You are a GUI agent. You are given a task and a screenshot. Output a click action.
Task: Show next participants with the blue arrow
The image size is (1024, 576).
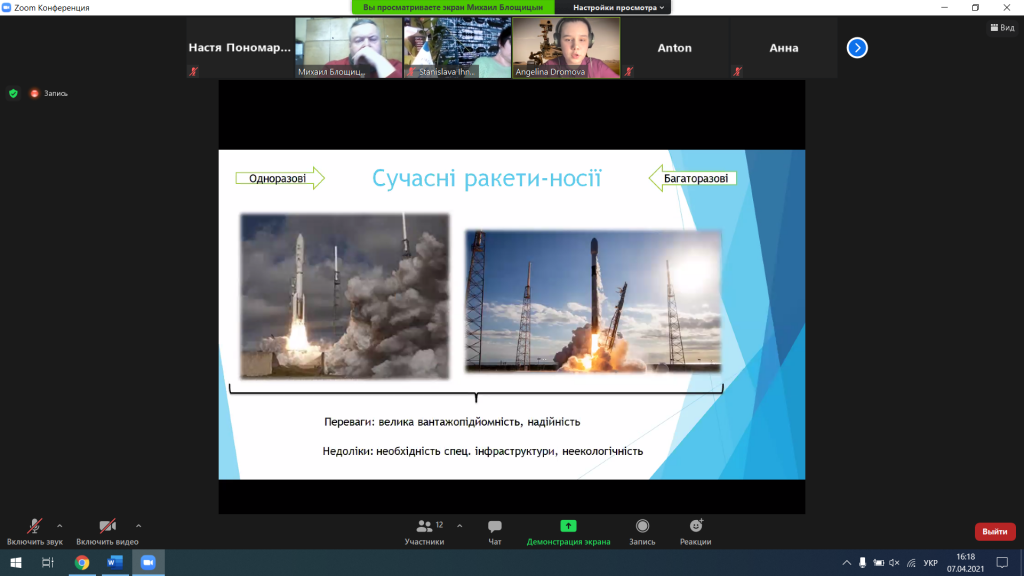coord(857,48)
